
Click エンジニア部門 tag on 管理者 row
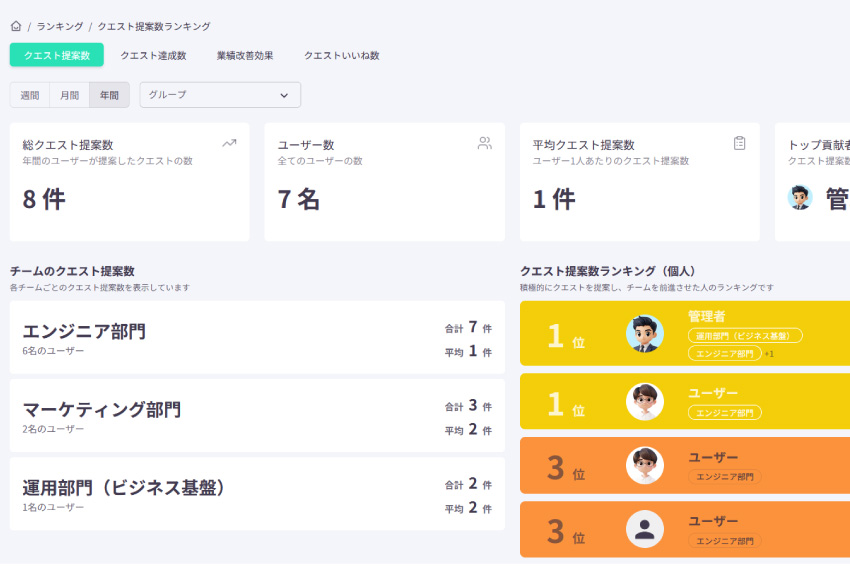(x=725, y=353)
